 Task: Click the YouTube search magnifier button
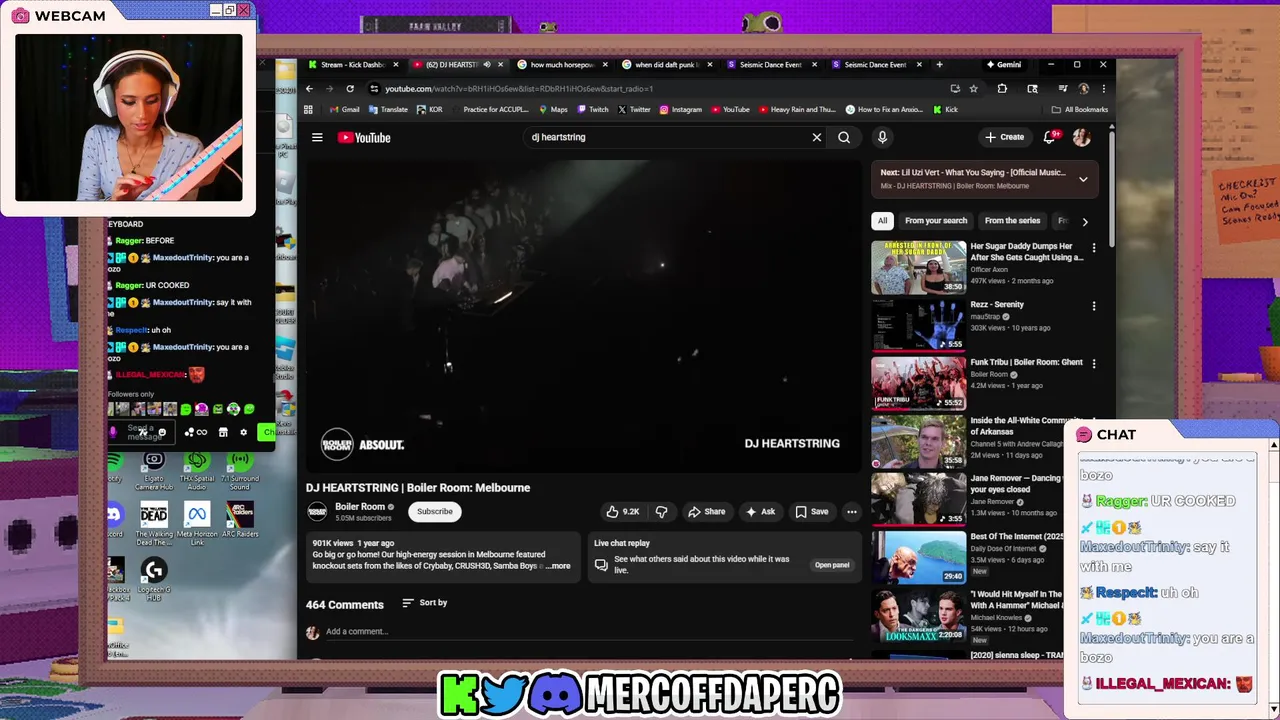tap(844, 137)
